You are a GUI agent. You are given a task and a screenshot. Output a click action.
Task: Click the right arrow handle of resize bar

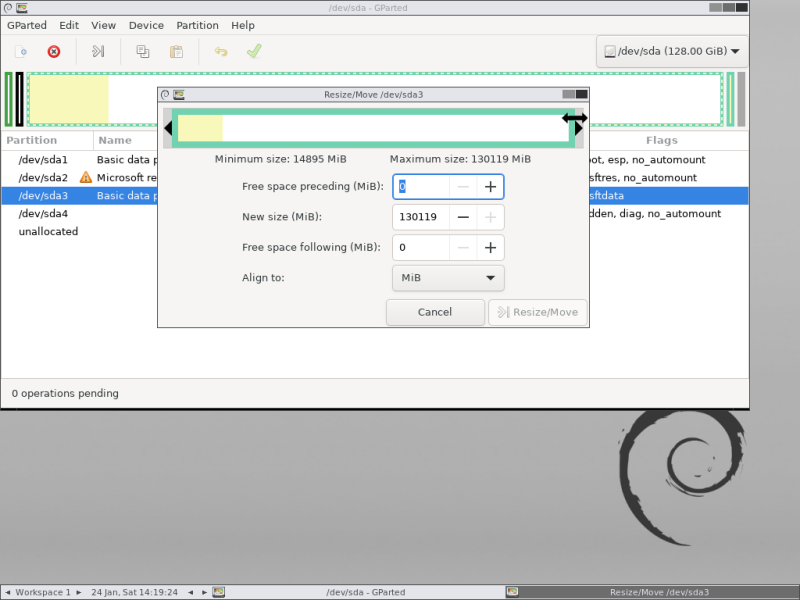pyautogui.click(x=579, y=128)
